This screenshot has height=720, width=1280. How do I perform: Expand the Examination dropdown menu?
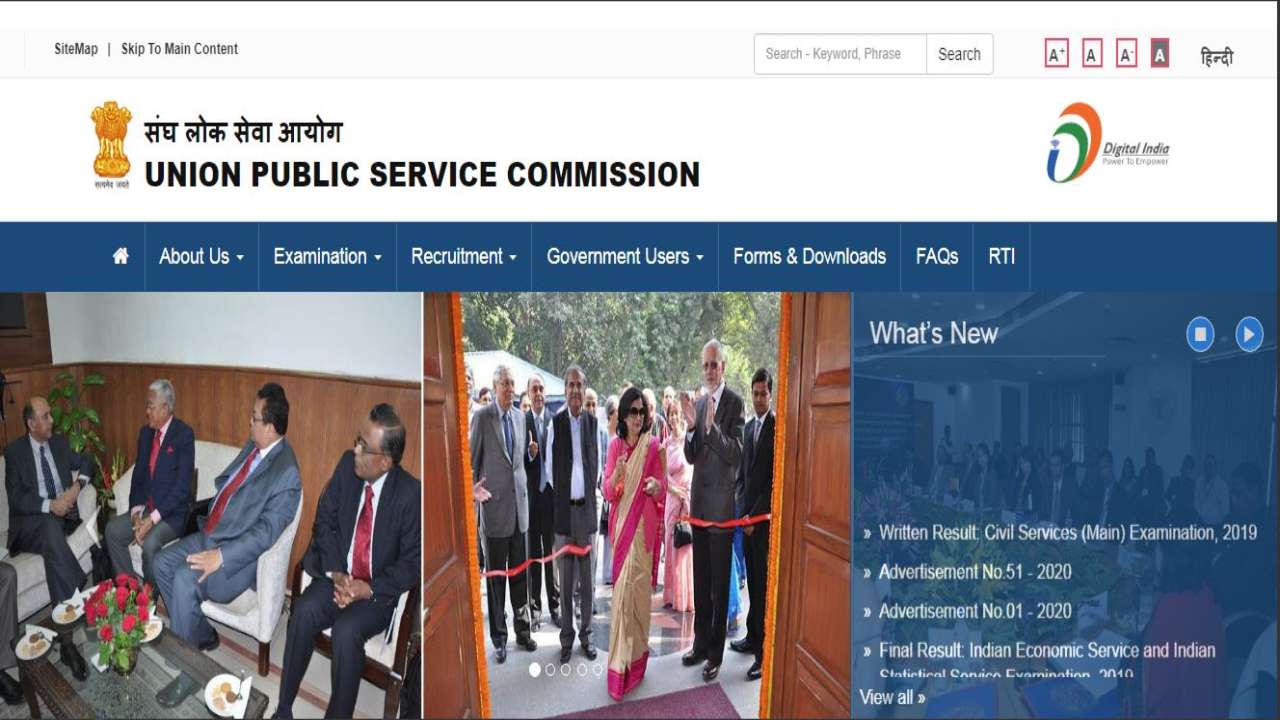point(327,257)
